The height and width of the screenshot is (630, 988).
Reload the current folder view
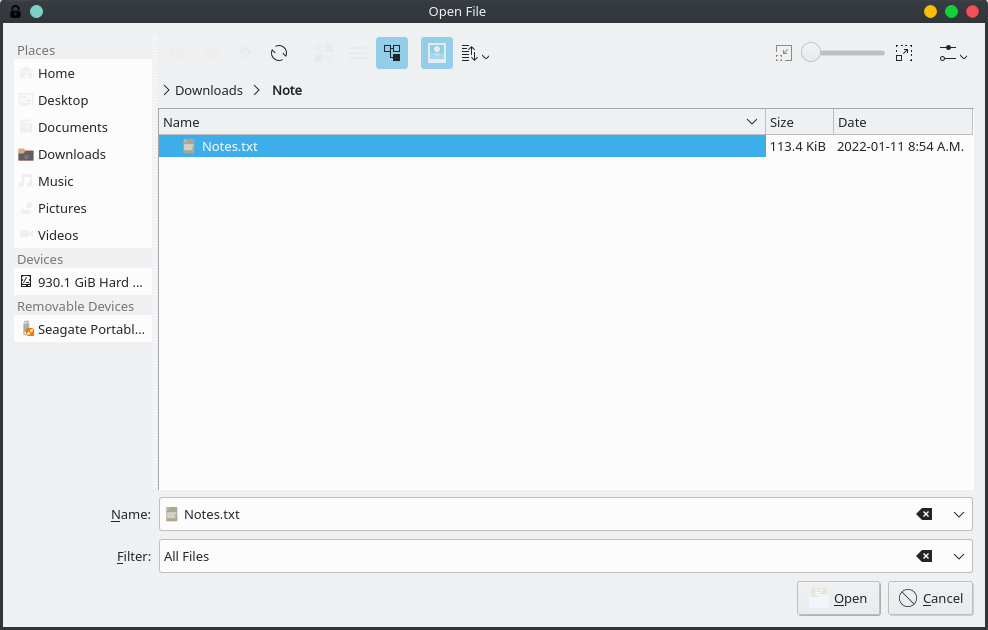tap(279, 53)
